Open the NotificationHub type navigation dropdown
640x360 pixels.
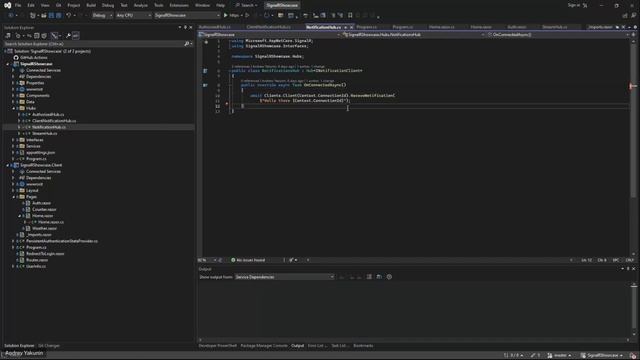(x=413, y=35)
